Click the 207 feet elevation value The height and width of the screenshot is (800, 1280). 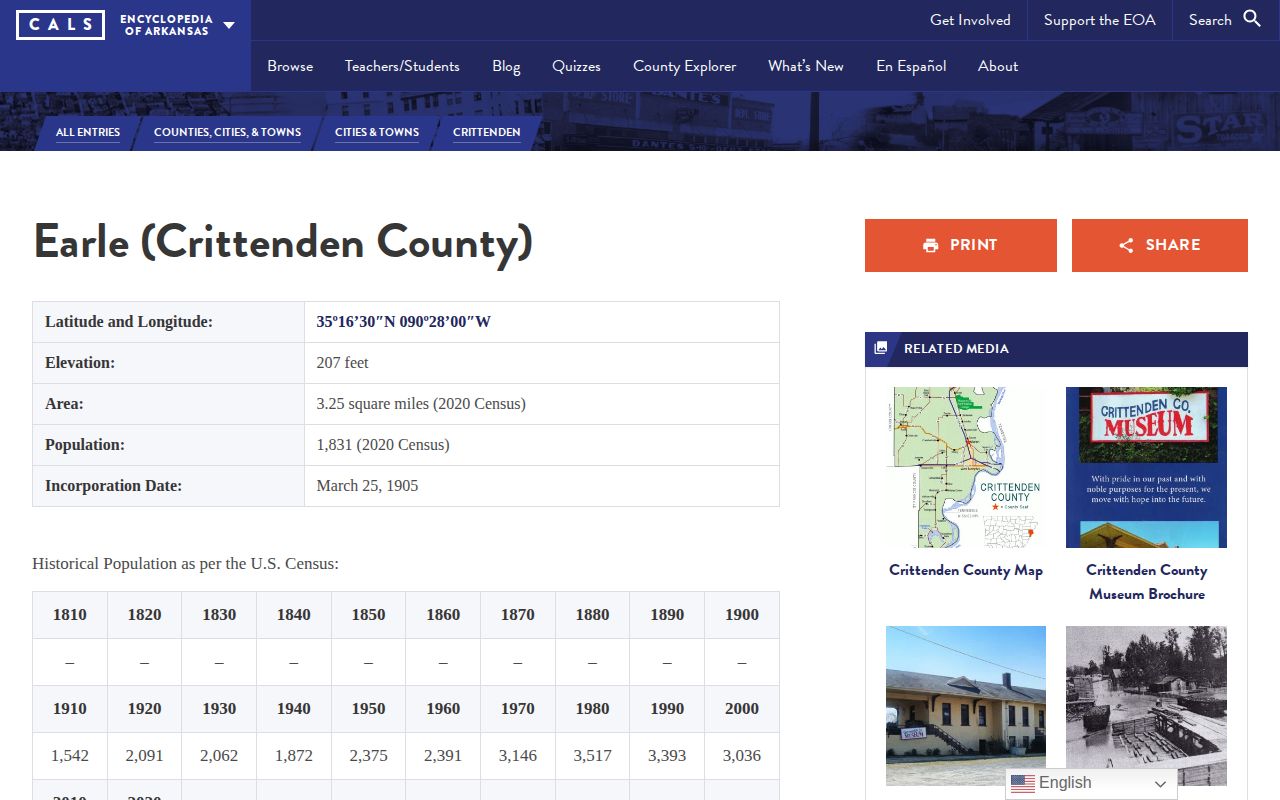click(x=343, y=363)
